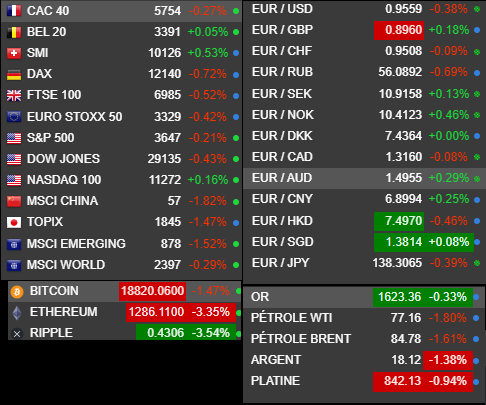Click the EUR / RUB rate 56.0892
The image size is (486, 405).
tap(400, 72)
